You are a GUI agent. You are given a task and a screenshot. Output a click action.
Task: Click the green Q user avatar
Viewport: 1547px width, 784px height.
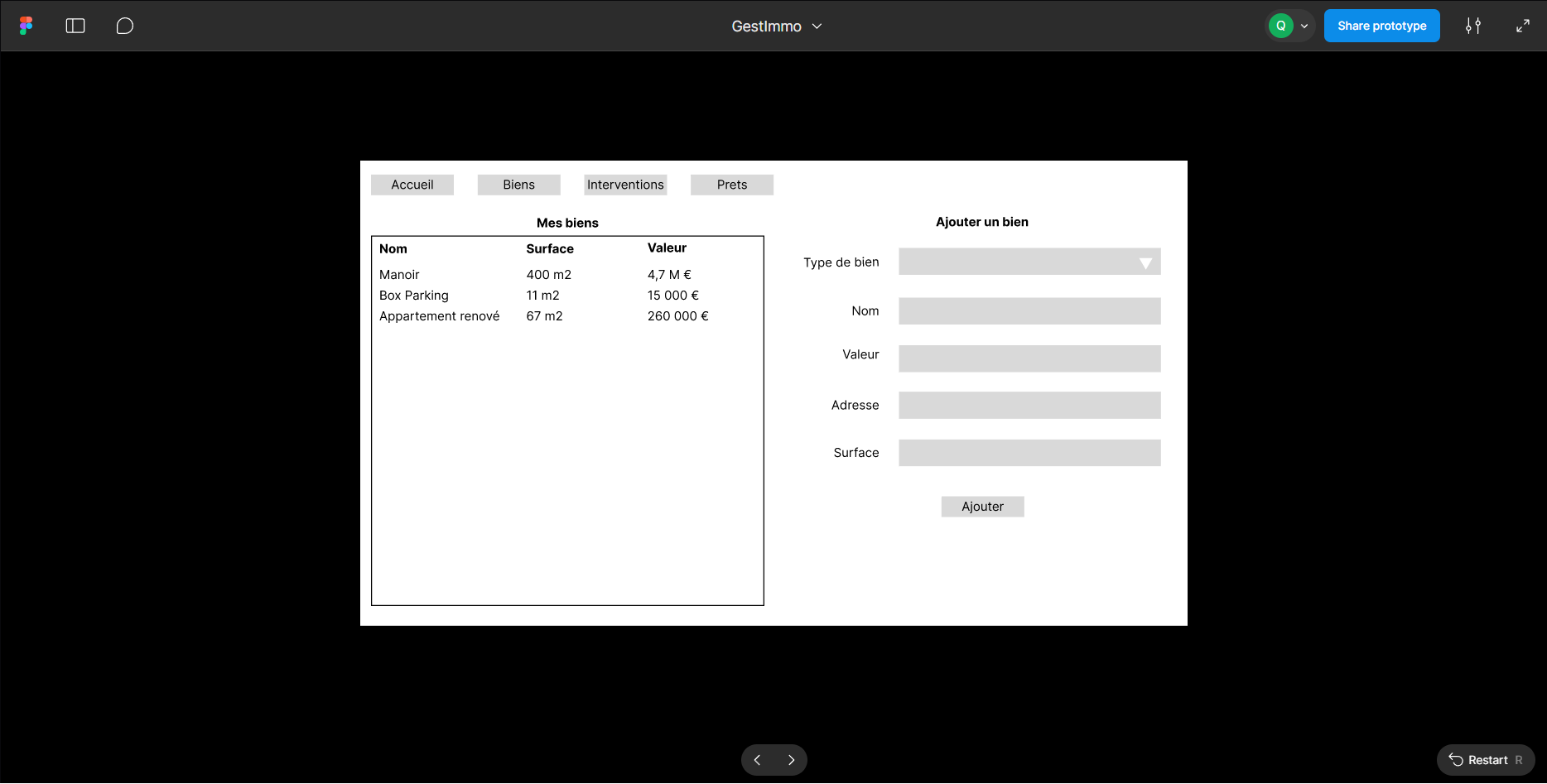pos(1280,26)
